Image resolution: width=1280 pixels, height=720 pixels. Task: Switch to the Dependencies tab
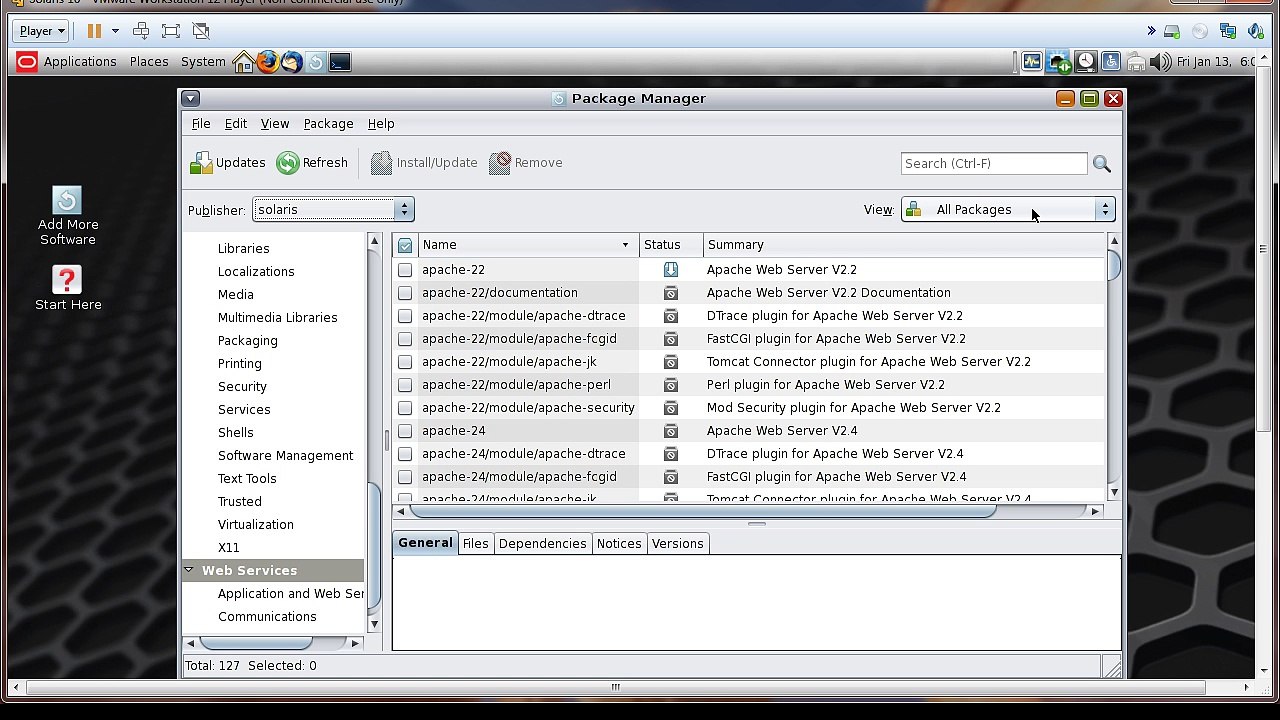pyautogui.click(x=542, y=544)
